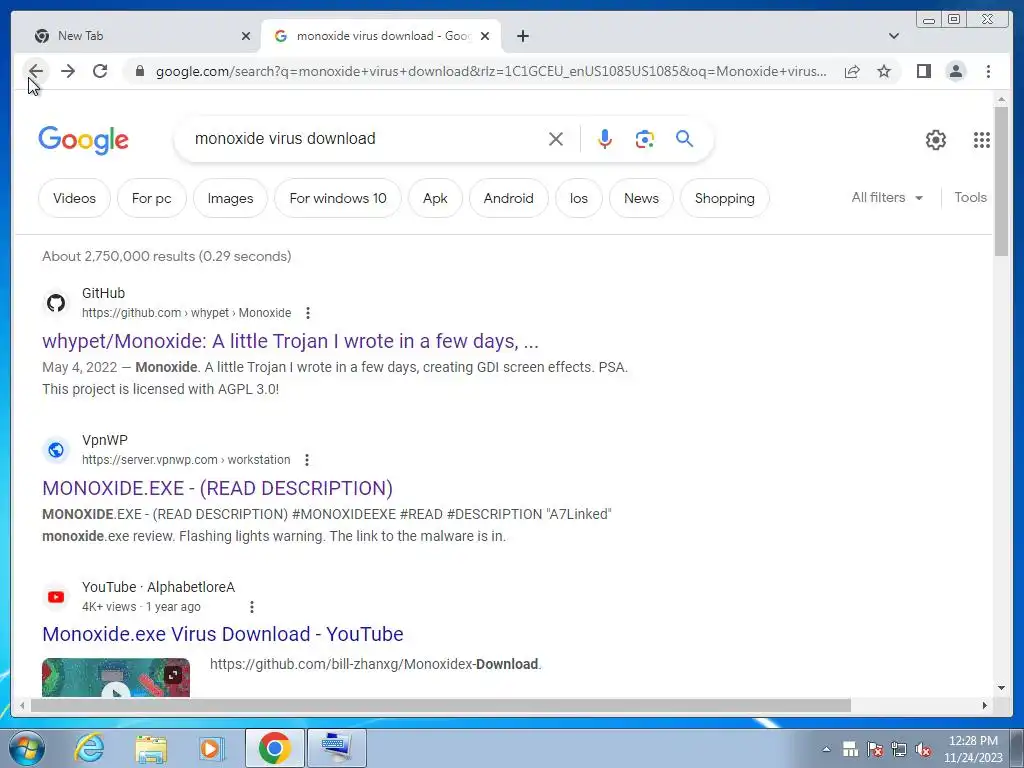The image size is (1024, 768).
Task: Filter results by Videos
Action: (74, 198)
